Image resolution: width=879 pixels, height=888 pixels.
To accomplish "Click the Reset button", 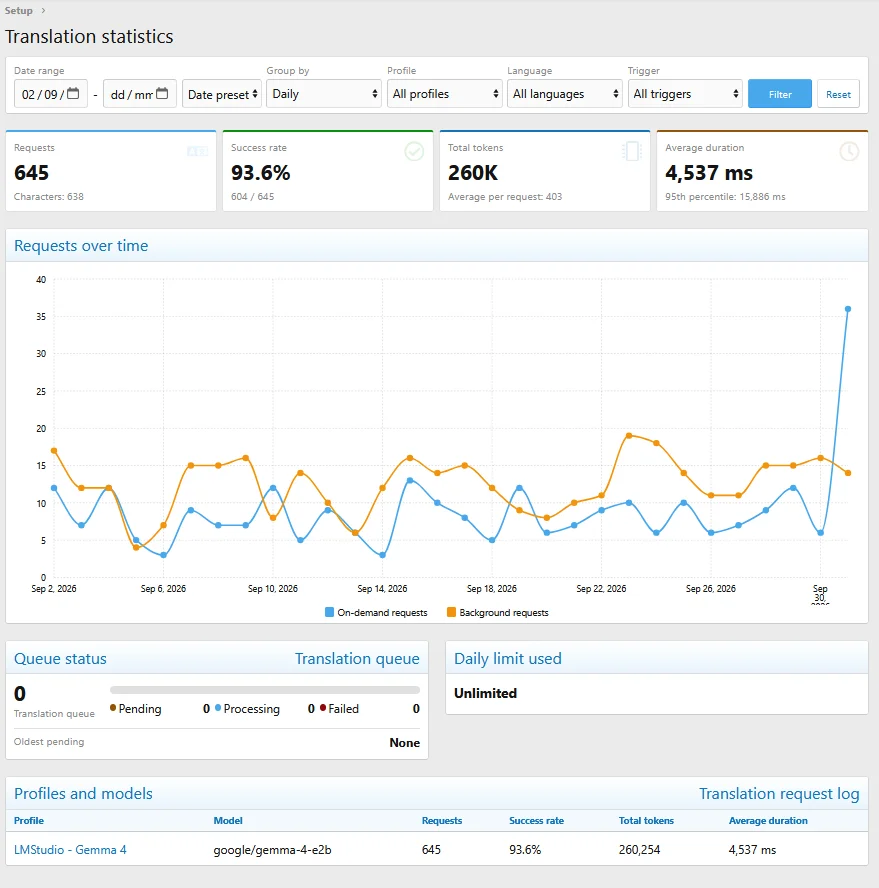I will pyautogui.click(x=838, y=94).
